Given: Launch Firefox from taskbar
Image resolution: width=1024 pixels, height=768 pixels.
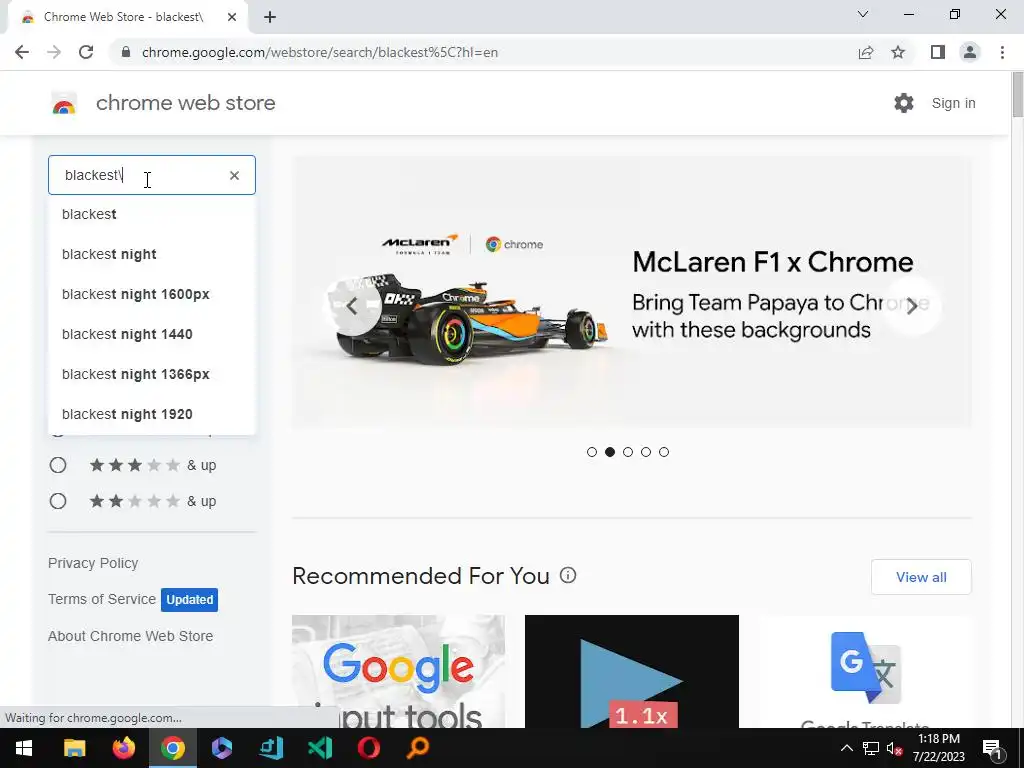Looking at the screenshot, I should tap(123, 748).
